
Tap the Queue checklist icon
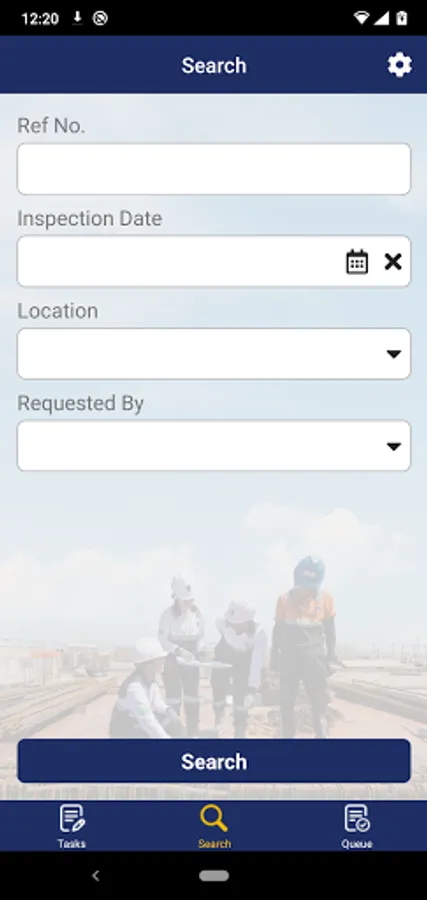pos(356,818)
